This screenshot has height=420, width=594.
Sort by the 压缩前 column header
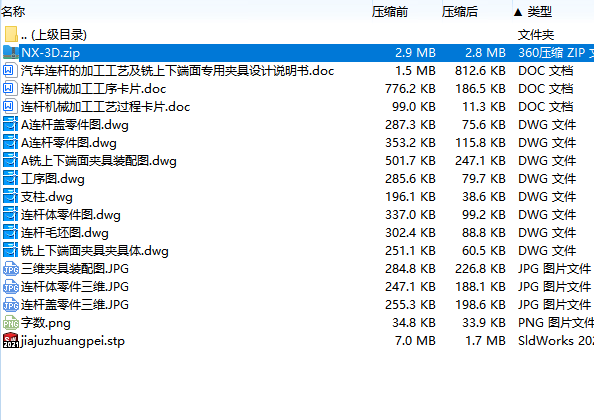[x=389, y=12]
